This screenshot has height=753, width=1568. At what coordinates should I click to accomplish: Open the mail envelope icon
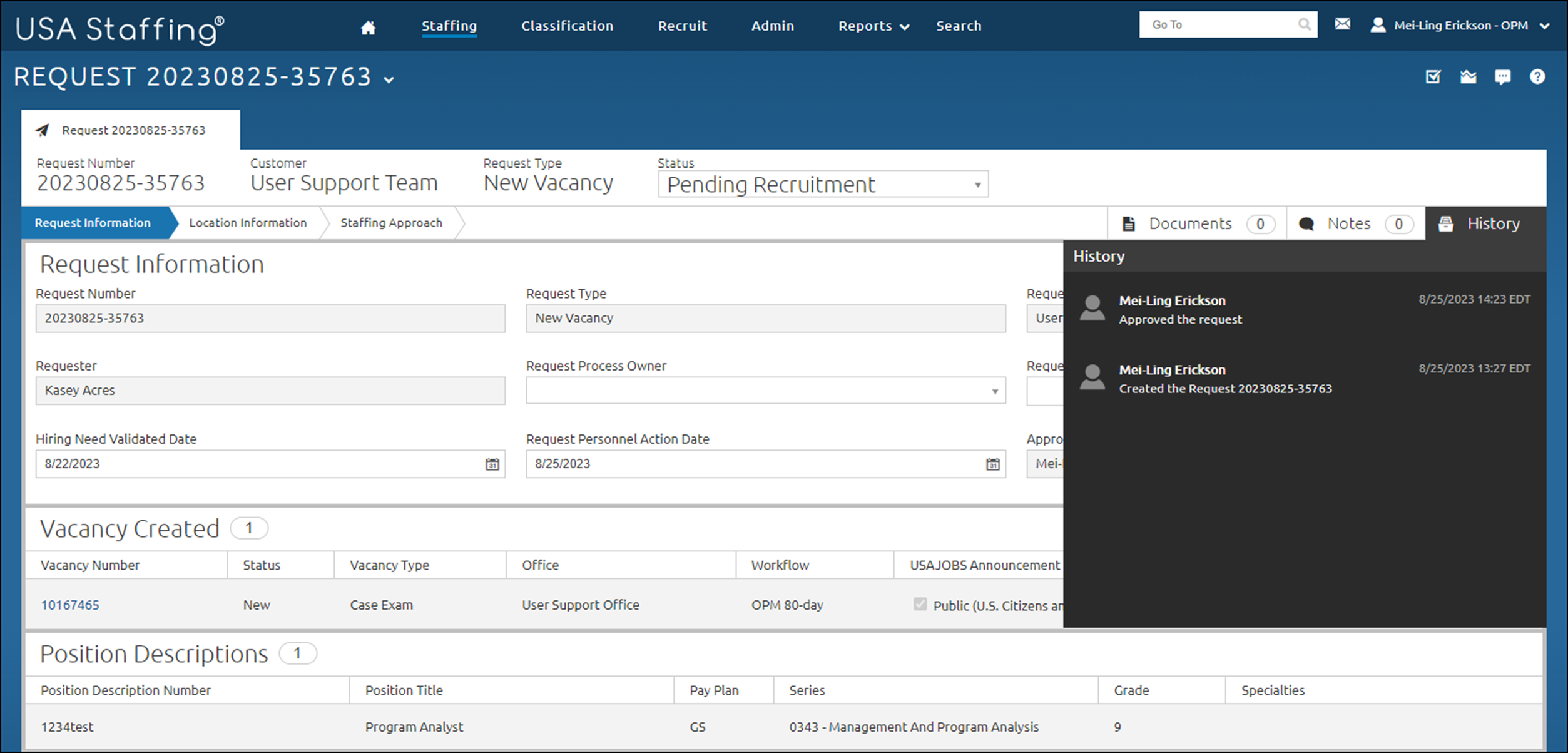point(1342,24)
